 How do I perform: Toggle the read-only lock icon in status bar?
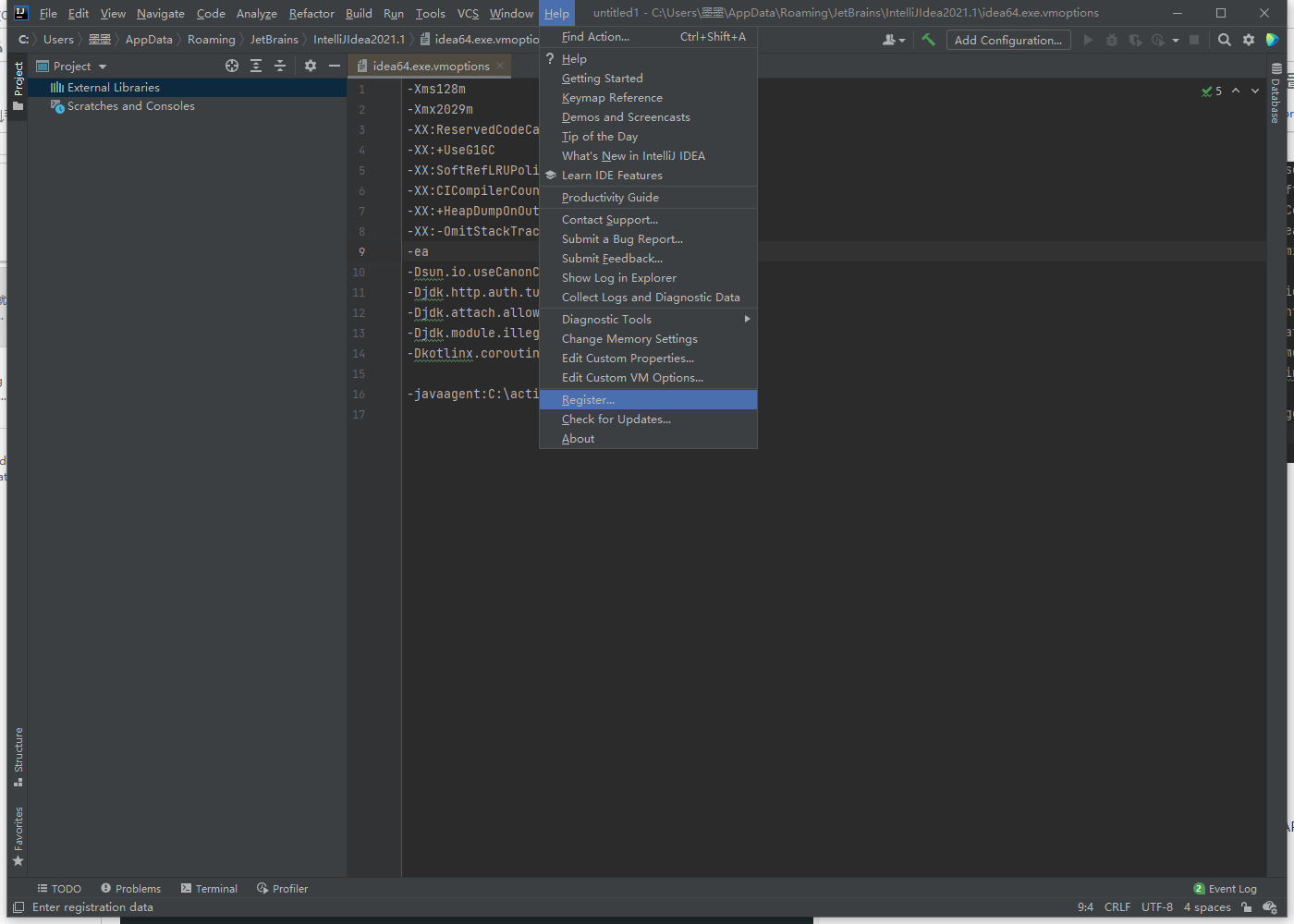click(x=1247, y=907)
